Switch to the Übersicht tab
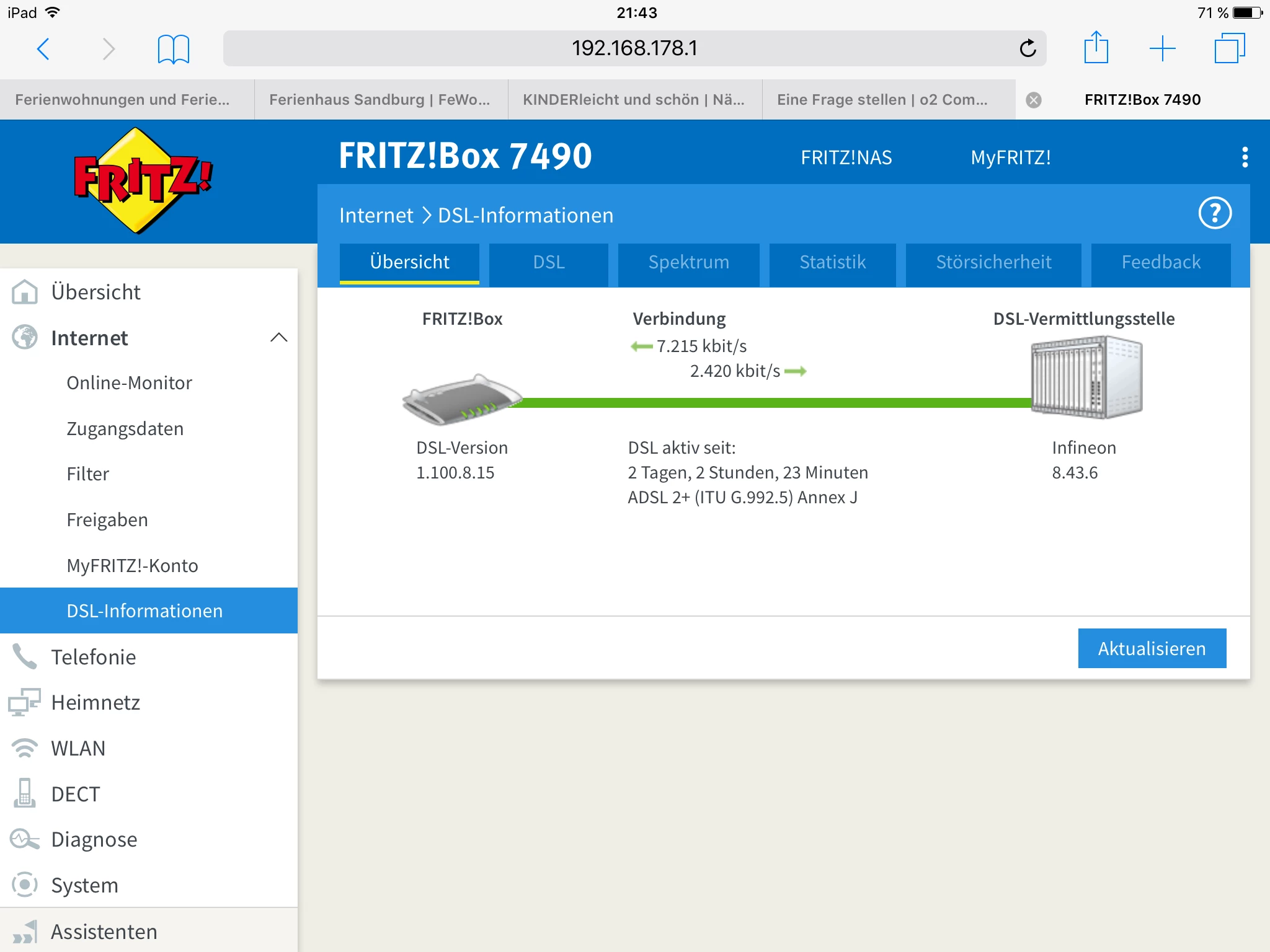Image resolution: width=1270 pixels, height=952 pixels. (x=409, y=263)
